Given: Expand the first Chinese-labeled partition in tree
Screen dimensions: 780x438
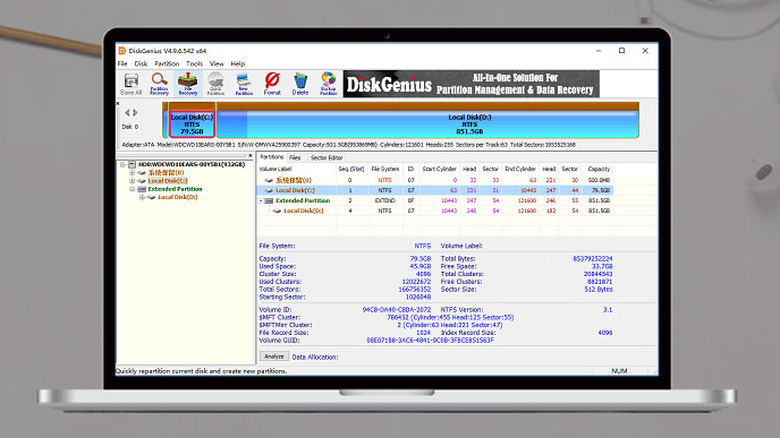Looking at the screenshot, I should tap(132, 173).
